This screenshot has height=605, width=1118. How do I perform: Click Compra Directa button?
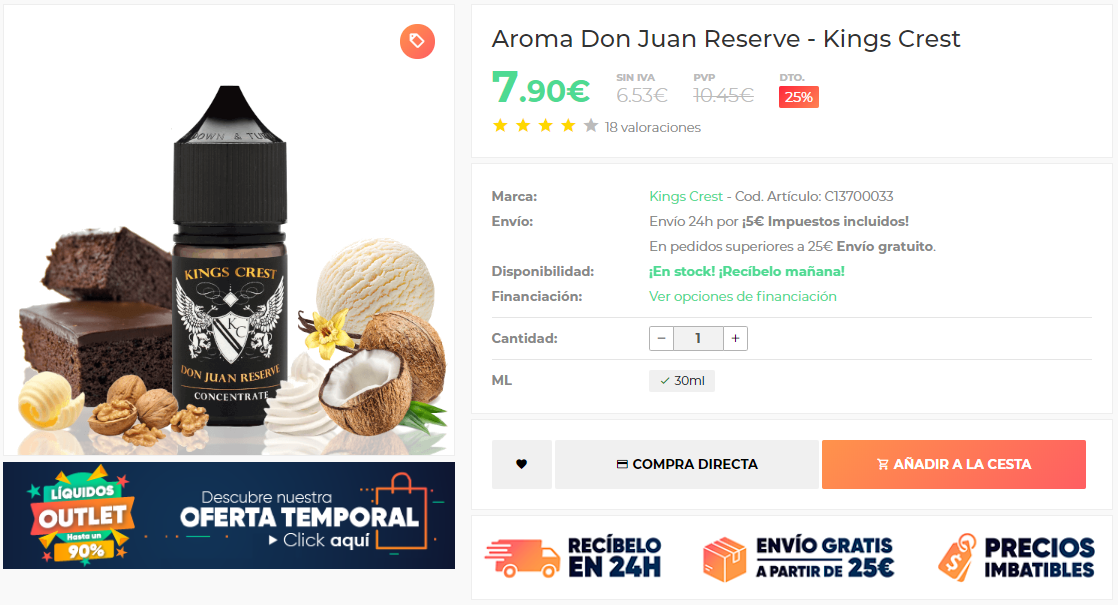[687, 464]
